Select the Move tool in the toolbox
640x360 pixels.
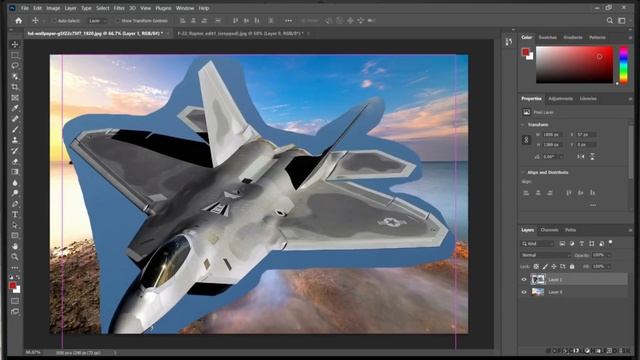(15, 44)
